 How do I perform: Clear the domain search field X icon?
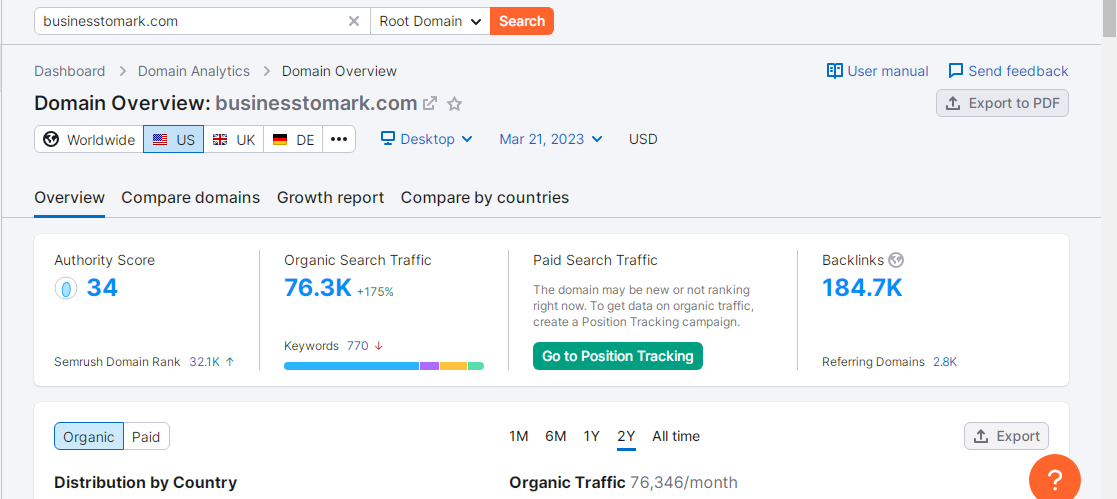[x=353, y=21]
